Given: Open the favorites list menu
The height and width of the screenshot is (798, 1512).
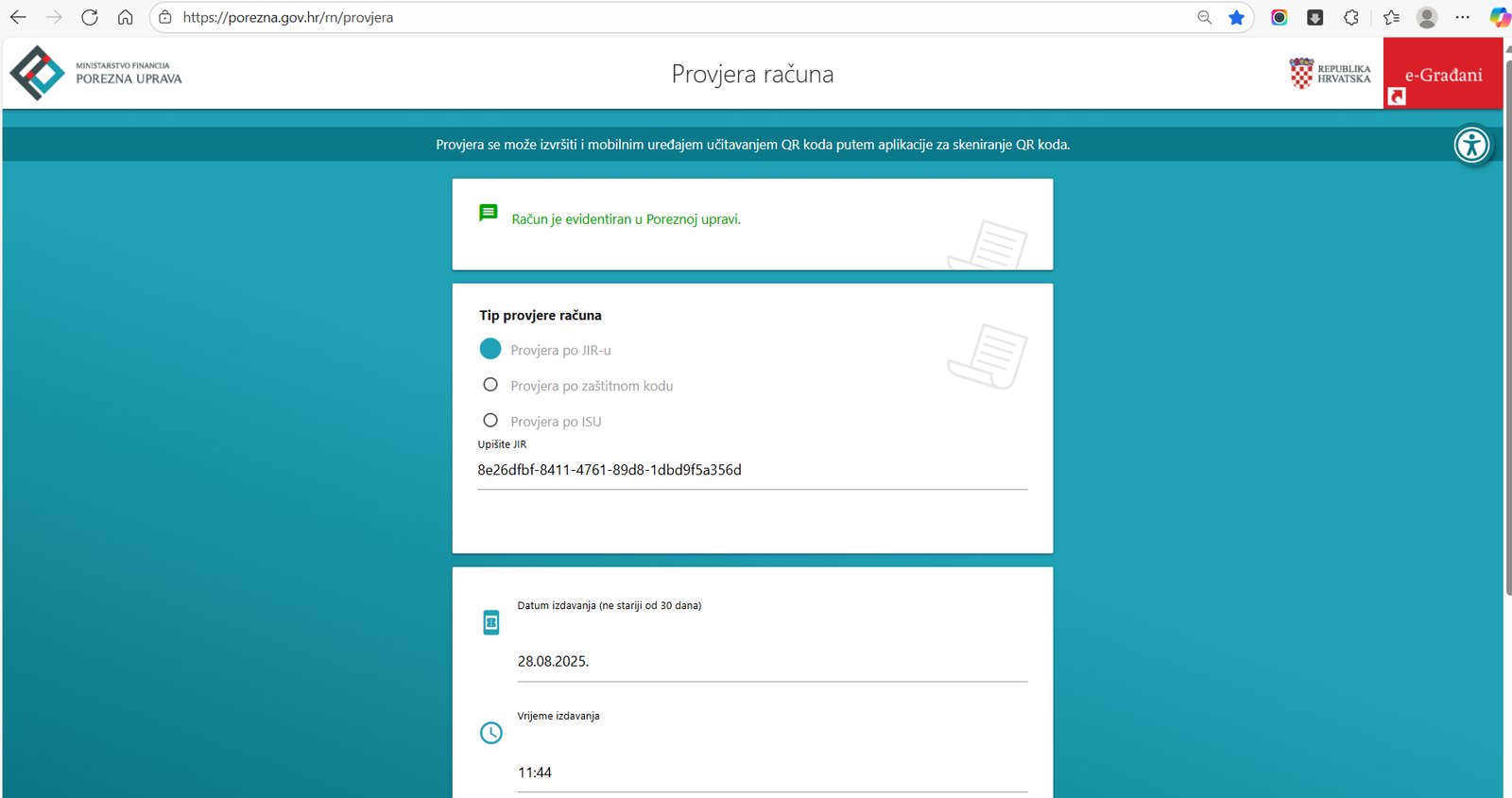Looking at the screenshot, I should (x=1391, y=17).
